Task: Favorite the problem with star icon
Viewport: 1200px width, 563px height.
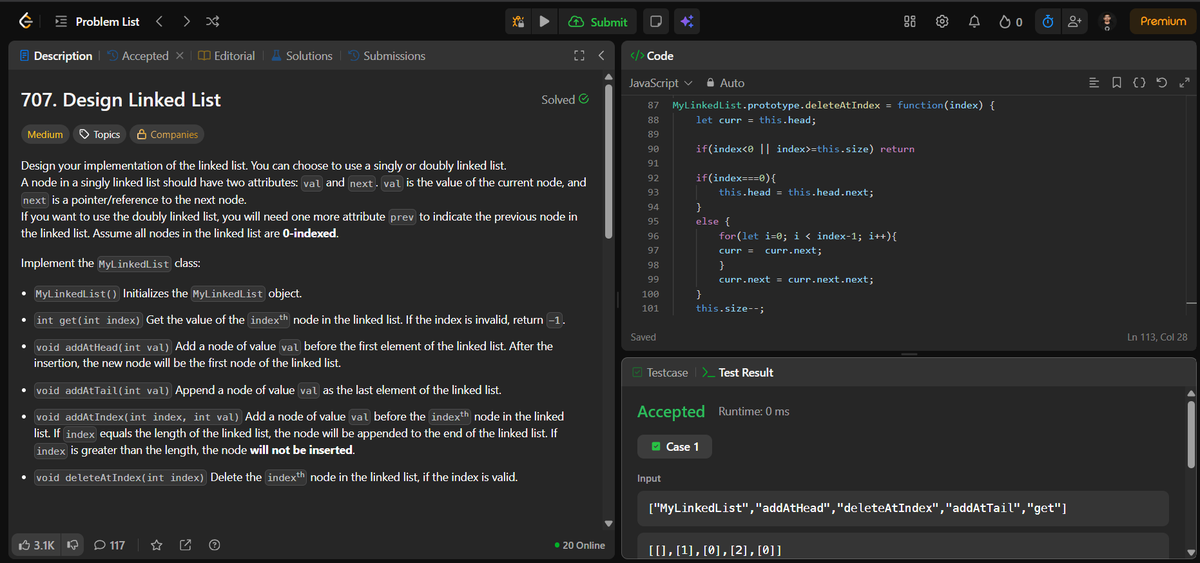Action: 157,545
